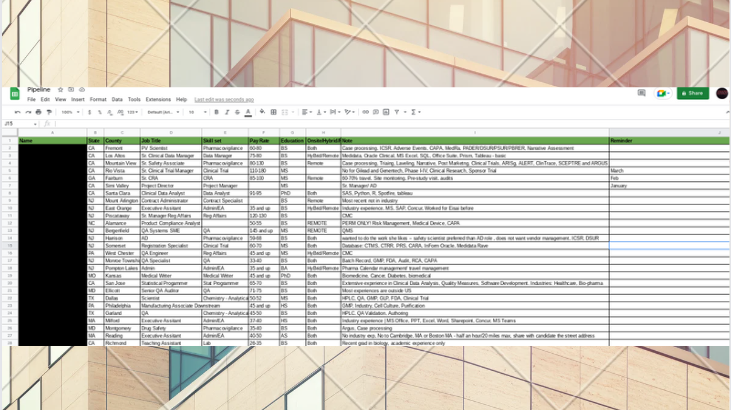Viewport: 731px width, 410px height.
Task: Activate the paint format tool
Action: coord(49,112)
